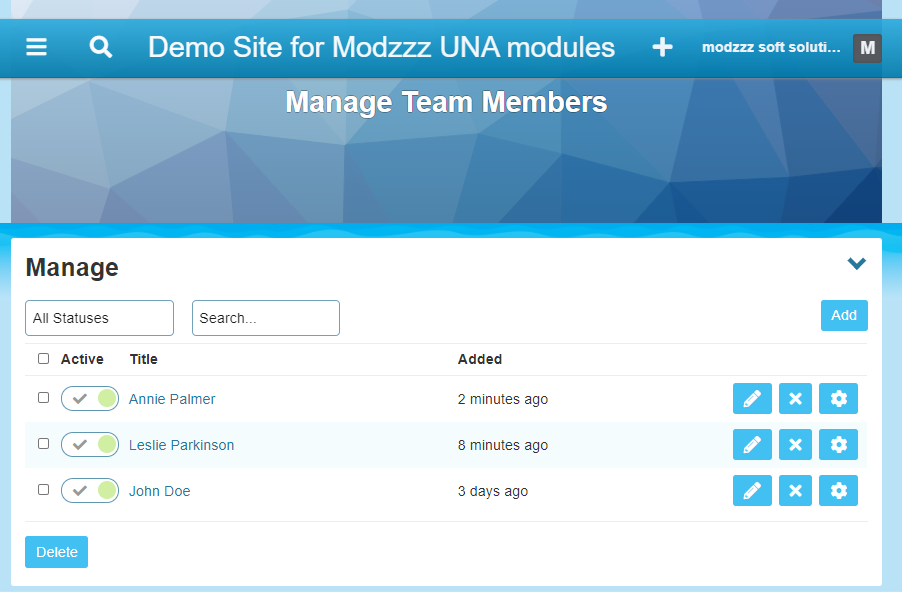
Task: Check the box beside Leslie Parkinson
Action: [x=43, y=444]
